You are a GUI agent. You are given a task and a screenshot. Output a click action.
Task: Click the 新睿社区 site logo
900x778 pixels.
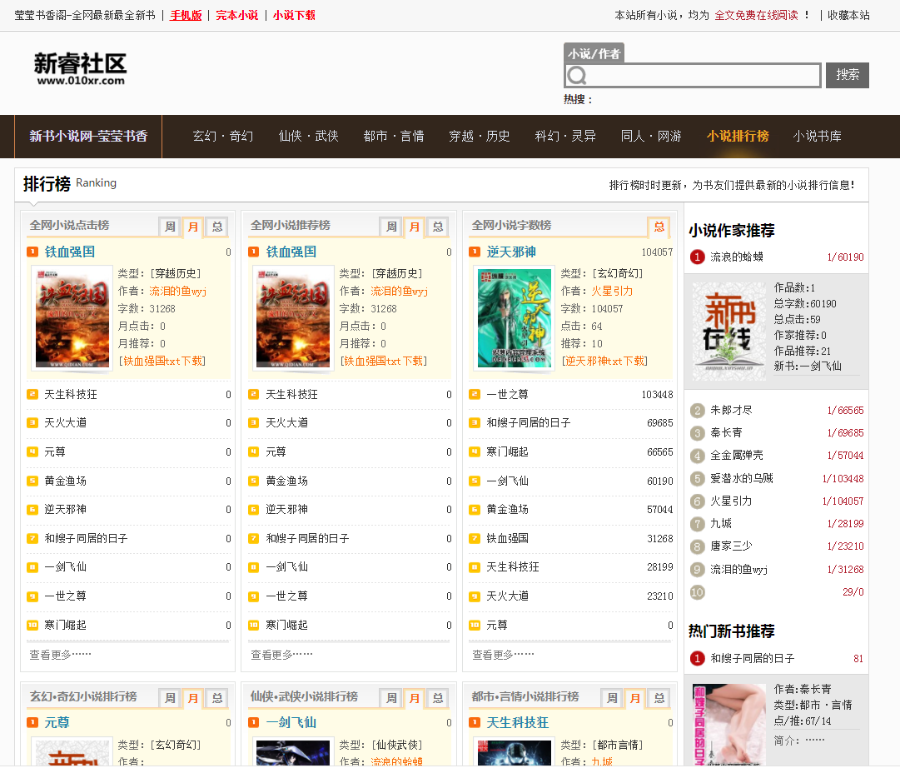tap(80, 69)
